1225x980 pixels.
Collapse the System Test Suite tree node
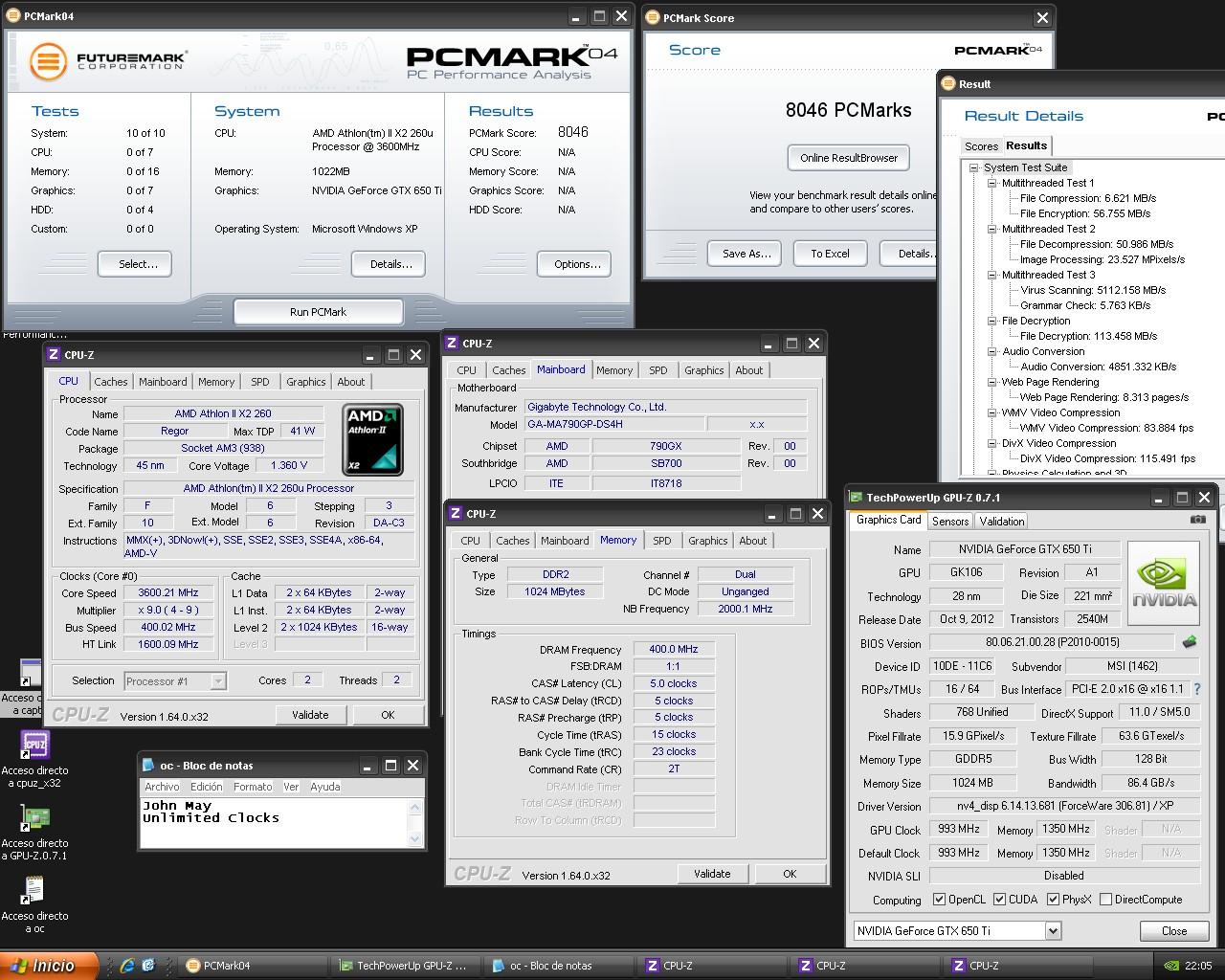pos(973,167)
